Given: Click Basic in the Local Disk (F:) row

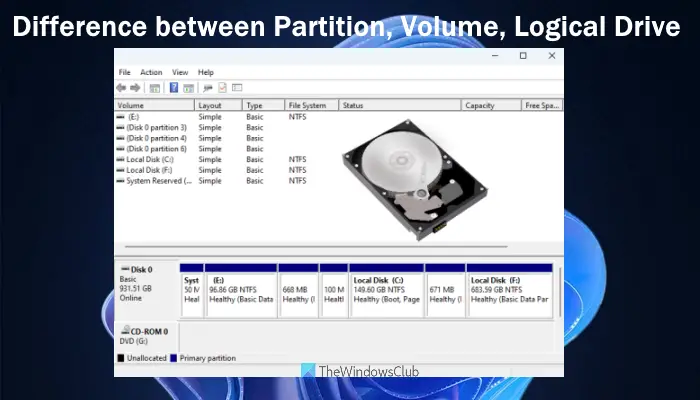Looking at the screenshot, I should pyautogui.click(x=254, y=170).
